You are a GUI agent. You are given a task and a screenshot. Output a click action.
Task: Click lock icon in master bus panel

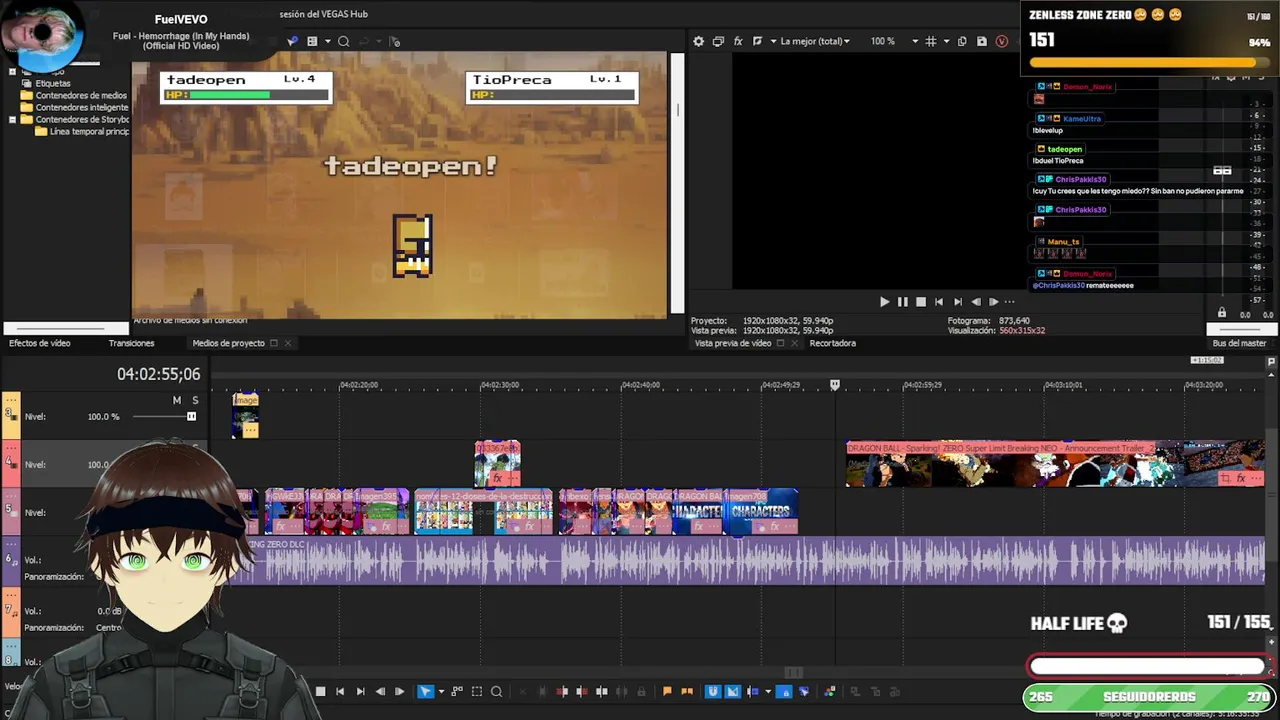pyautogui.click(x=1221, y=313)
